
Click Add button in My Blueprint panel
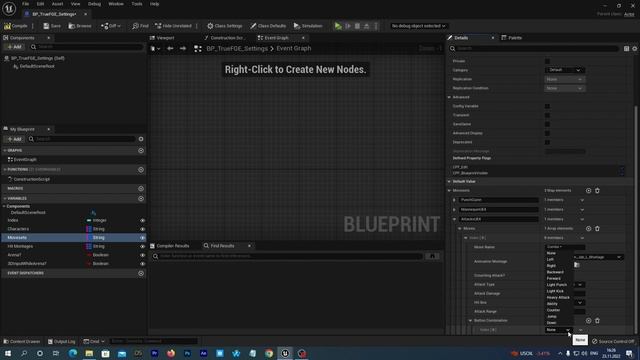[14, 139]
